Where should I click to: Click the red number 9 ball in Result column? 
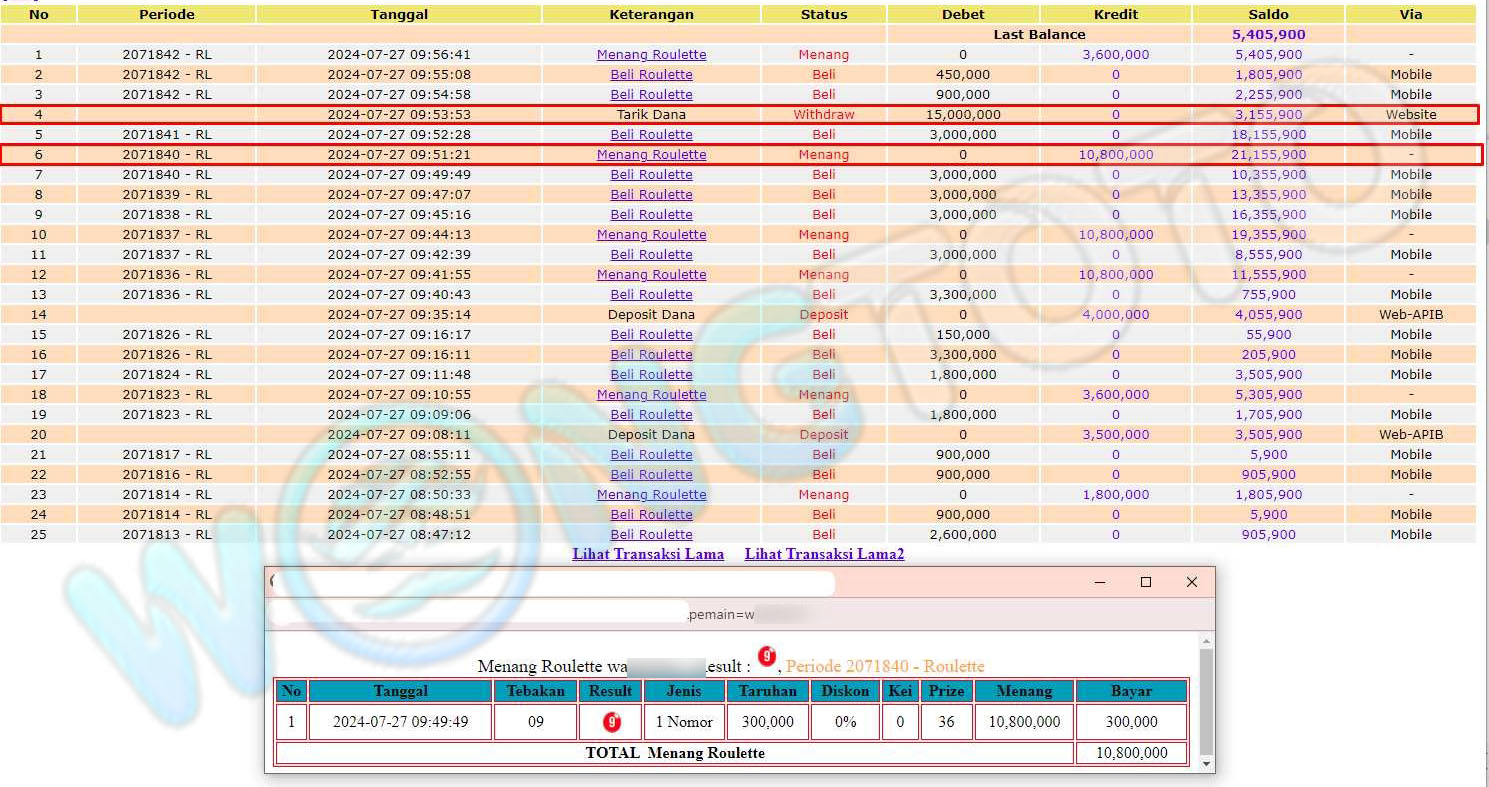pyautogui.click(x=611, y=721)
